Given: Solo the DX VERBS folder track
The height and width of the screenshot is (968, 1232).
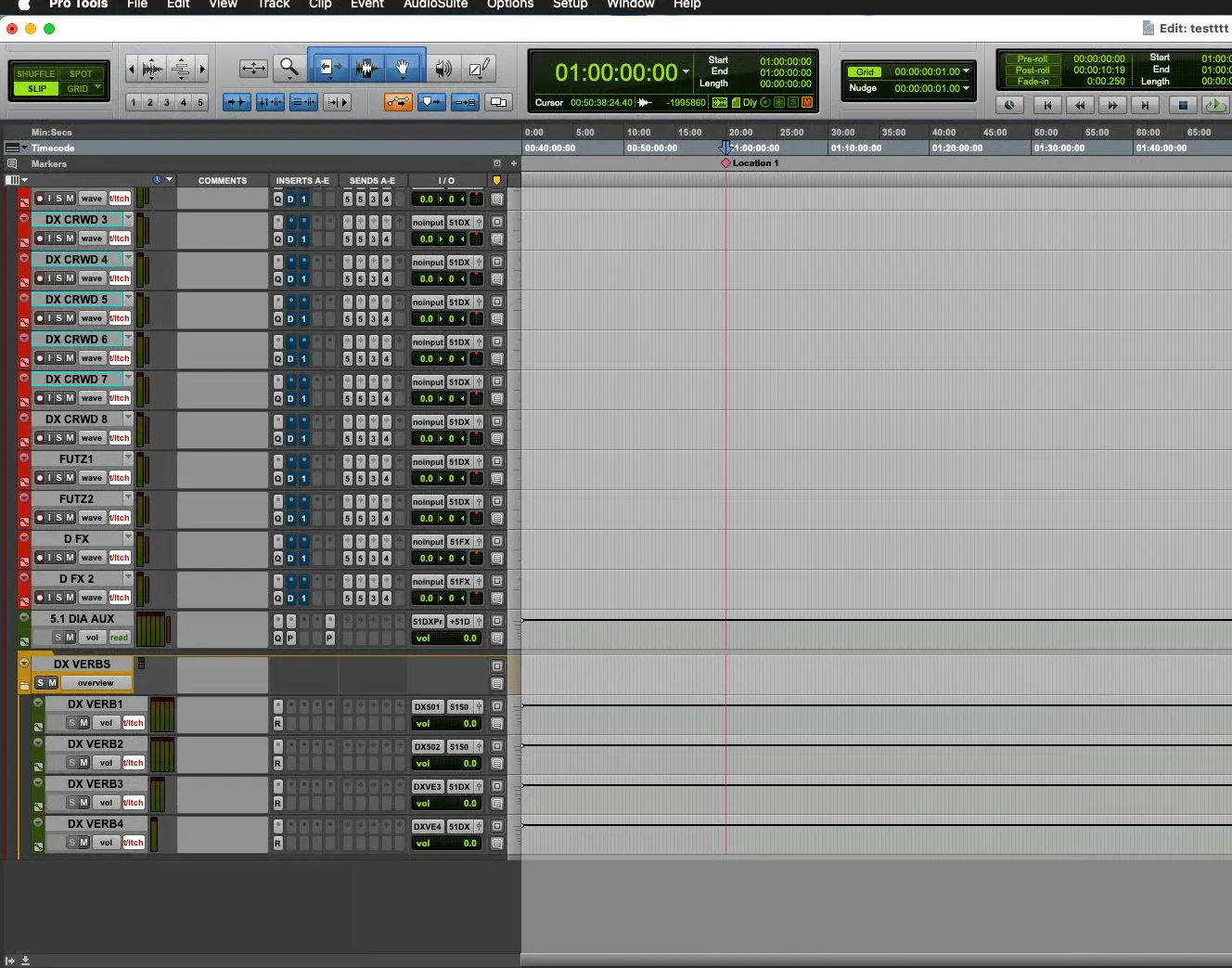Looking at the screenshot, I should coord(40,683).
